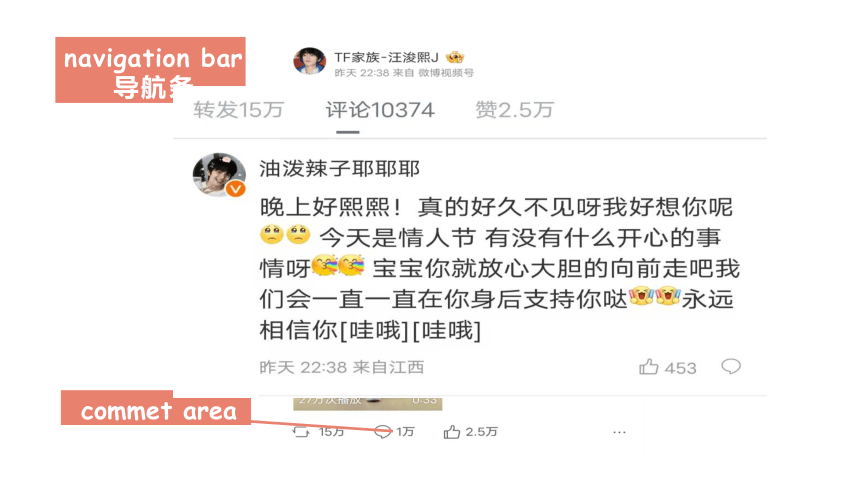This screenshot has height=484, width=860.
Task: Open commenter 油泼辣子耶耶耶's avatar
Action: [219, 175]
